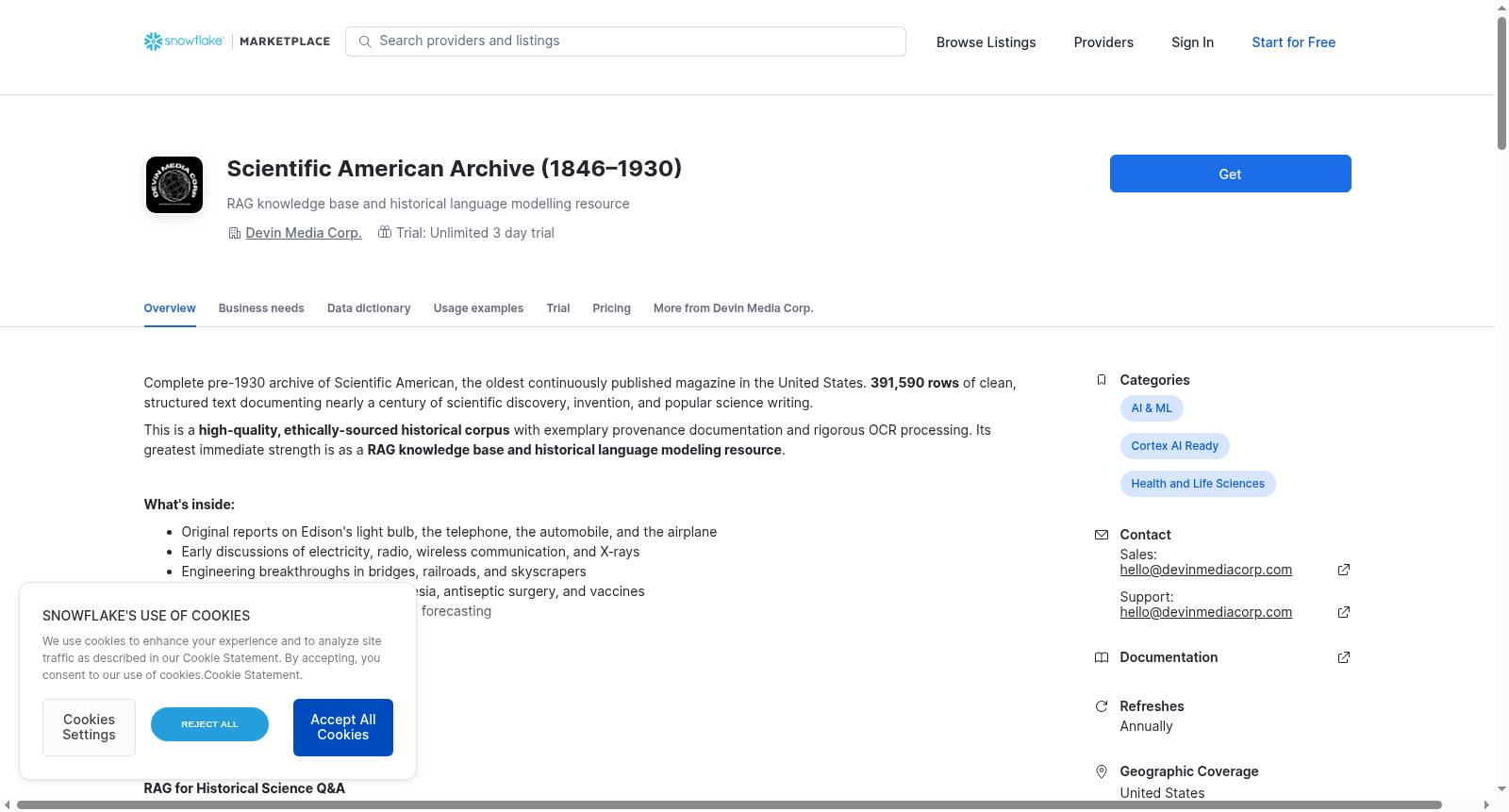Open Documentation external link icon
Screen dimensions: 1509x812
[x=1344, y=657]
